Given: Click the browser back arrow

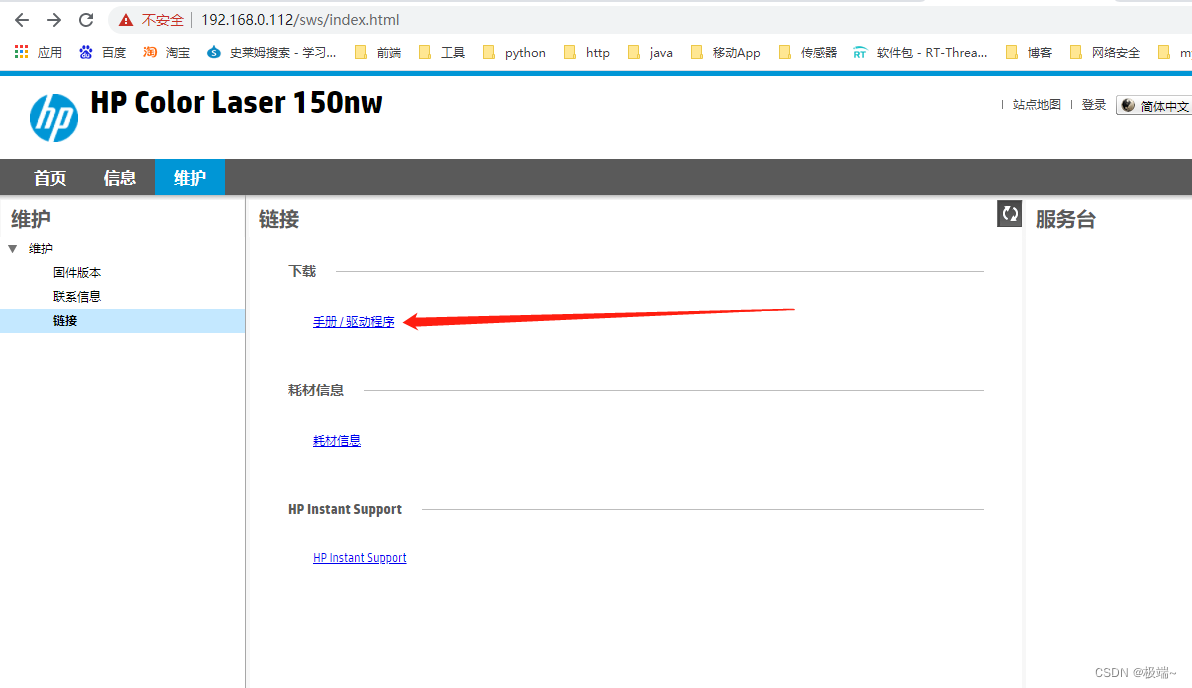Looking at the screenshot, I should click(x=22, y=20).
